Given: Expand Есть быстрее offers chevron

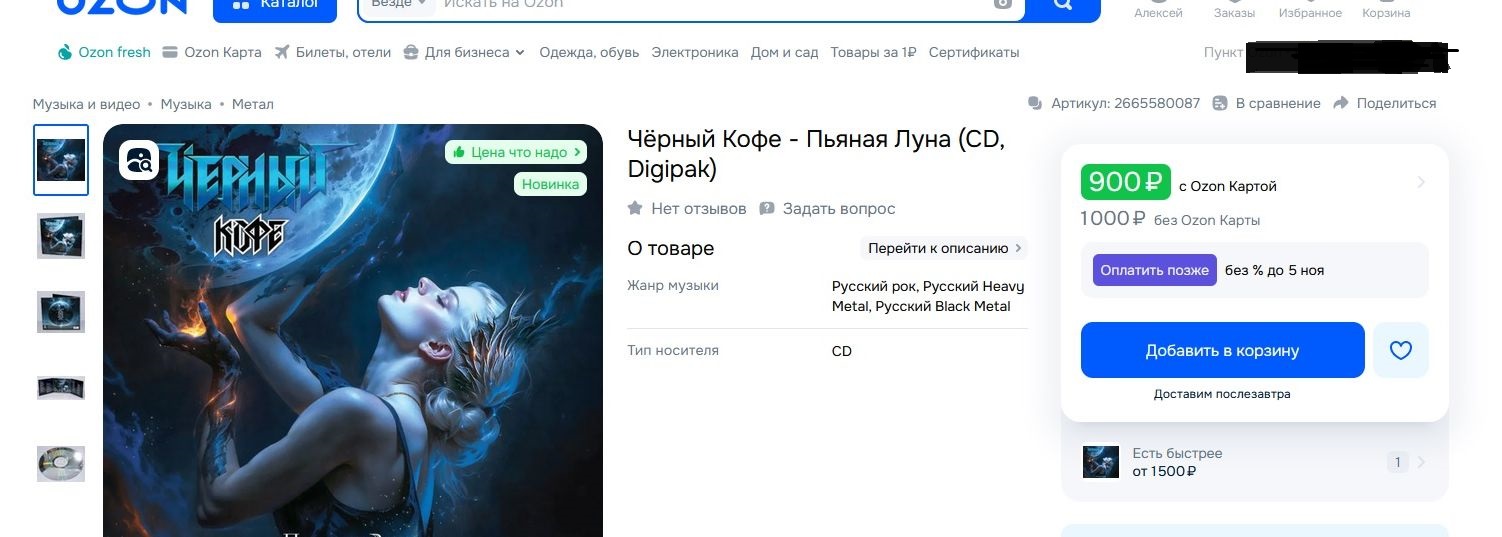Looking at the screenshot, I should tap(1421, 462).
